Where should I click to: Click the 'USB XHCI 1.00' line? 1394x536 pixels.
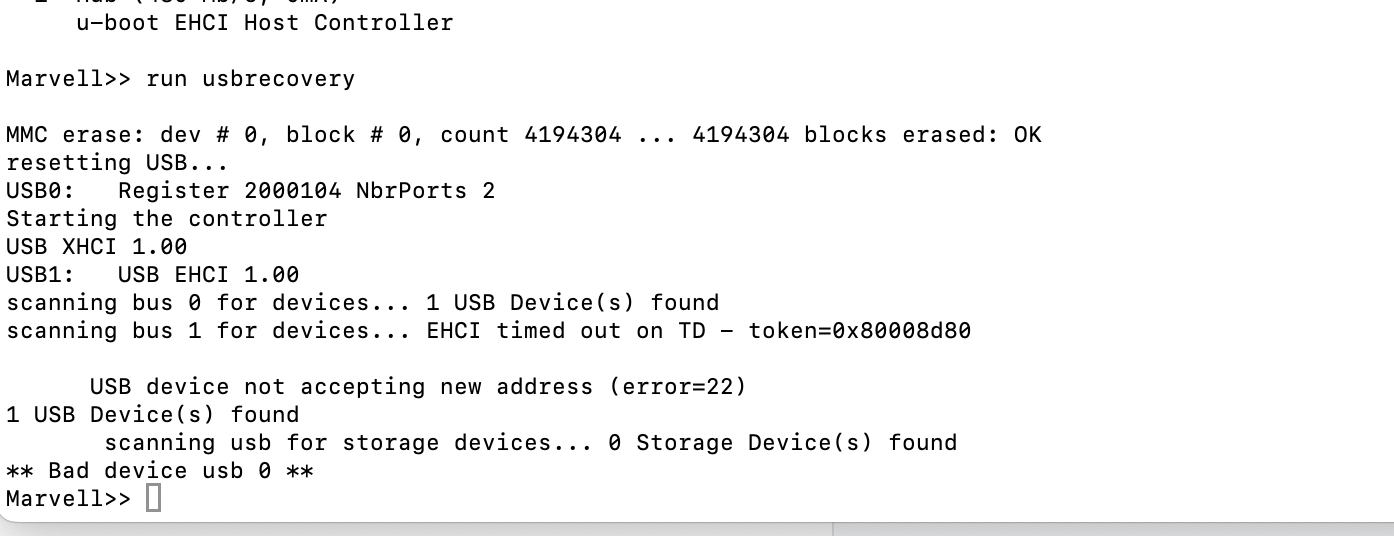[x=96, y=246]
